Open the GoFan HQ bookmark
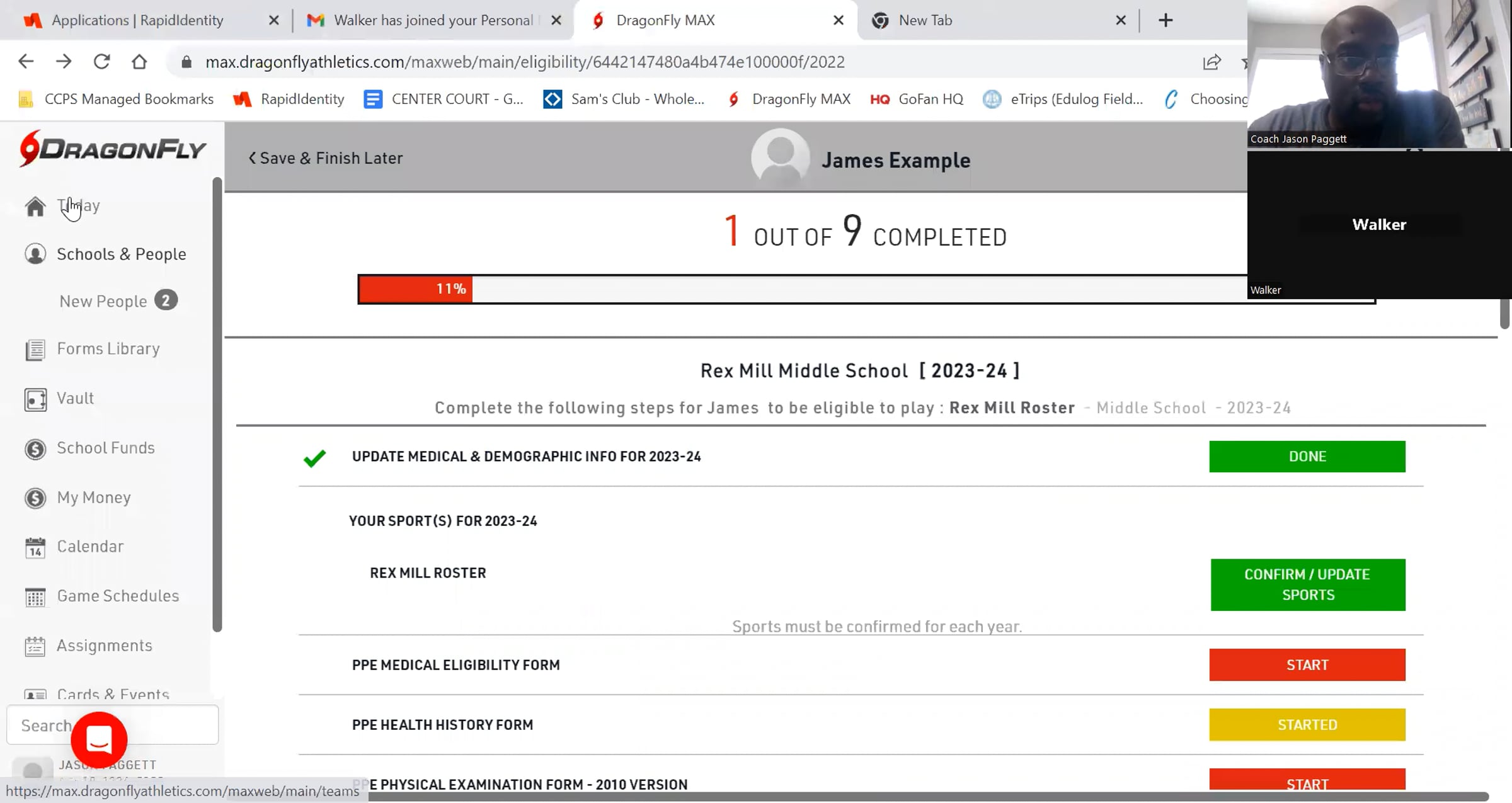 (917, 99)
